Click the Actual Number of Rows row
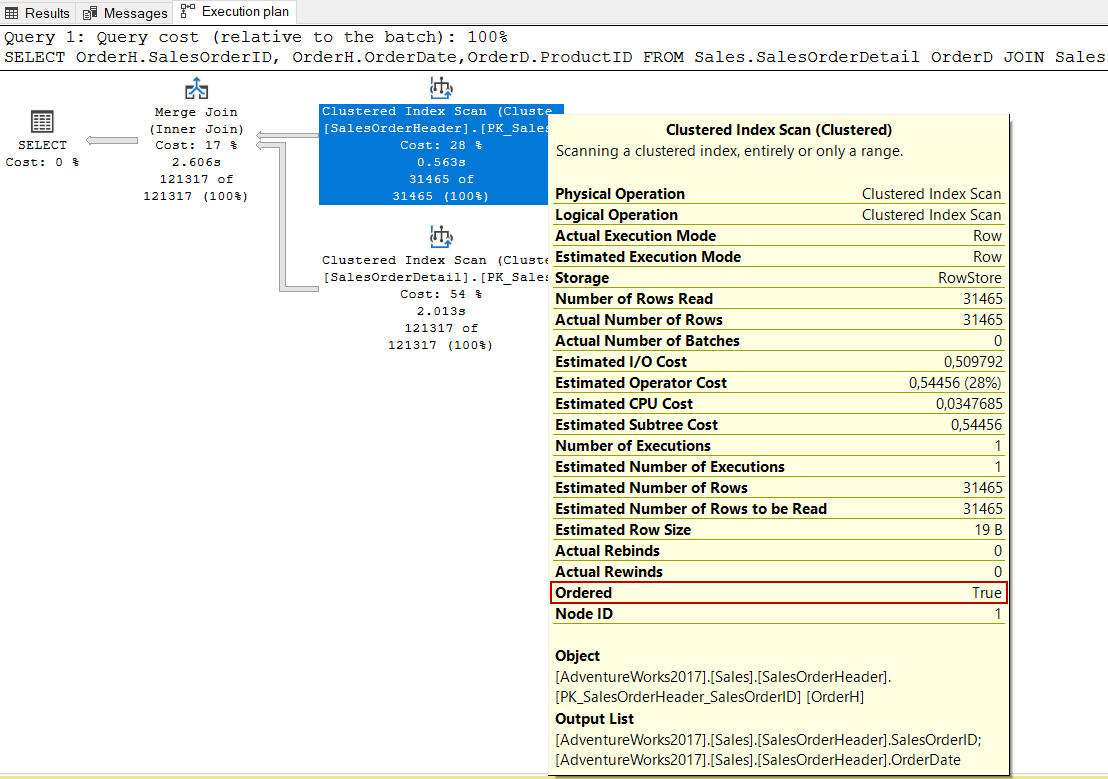The width and height of the screenshot is (1108, 779). [x=778, y=320]
